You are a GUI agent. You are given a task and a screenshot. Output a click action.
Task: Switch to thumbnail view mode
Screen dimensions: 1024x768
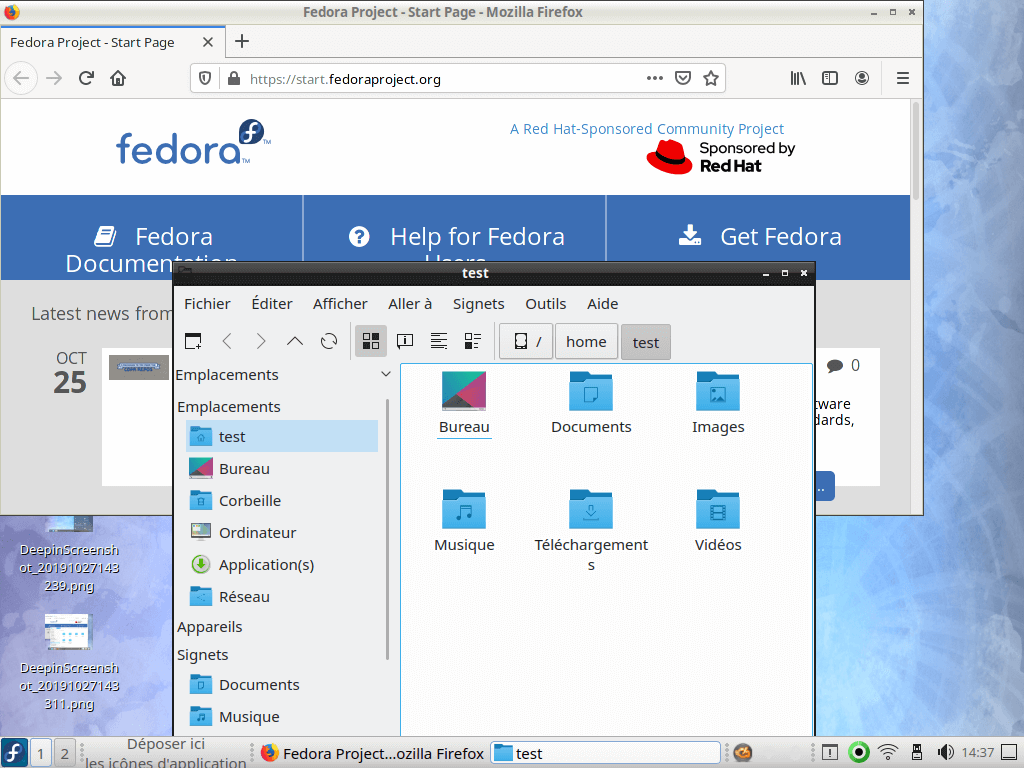tap(405, 341)
